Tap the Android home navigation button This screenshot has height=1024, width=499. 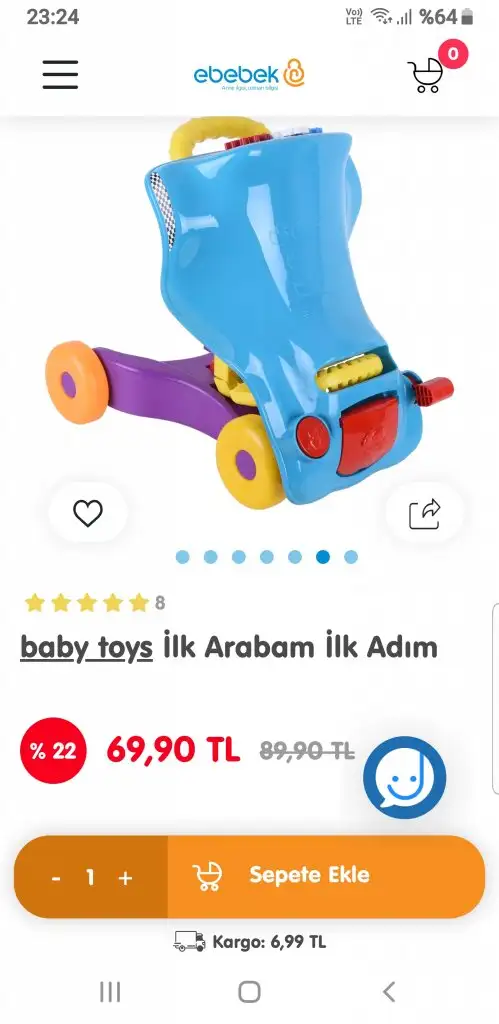(249, 991)
